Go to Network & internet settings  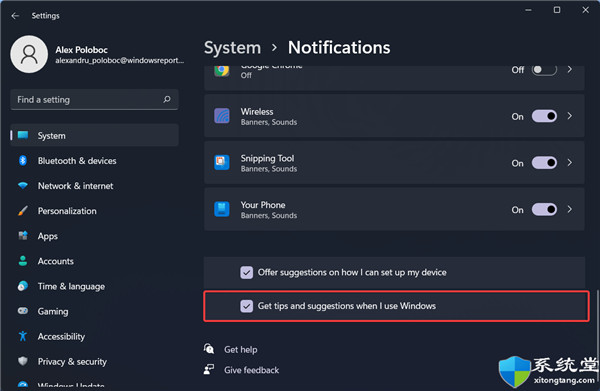(x=95, y=186)
